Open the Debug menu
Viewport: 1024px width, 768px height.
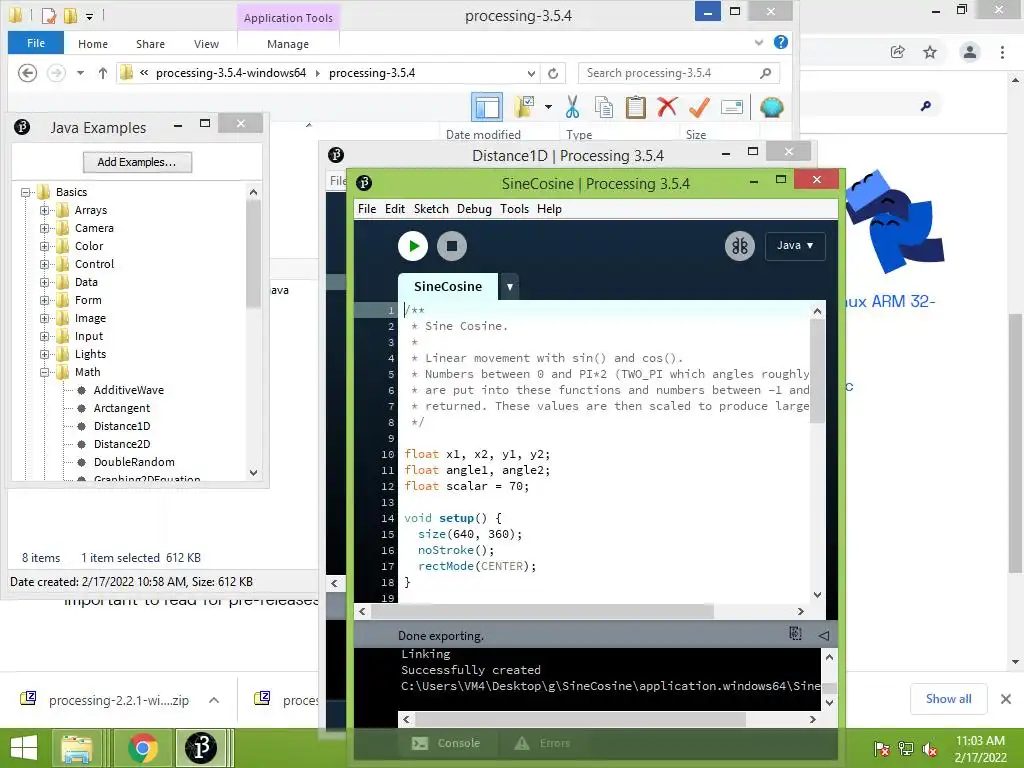474,209
